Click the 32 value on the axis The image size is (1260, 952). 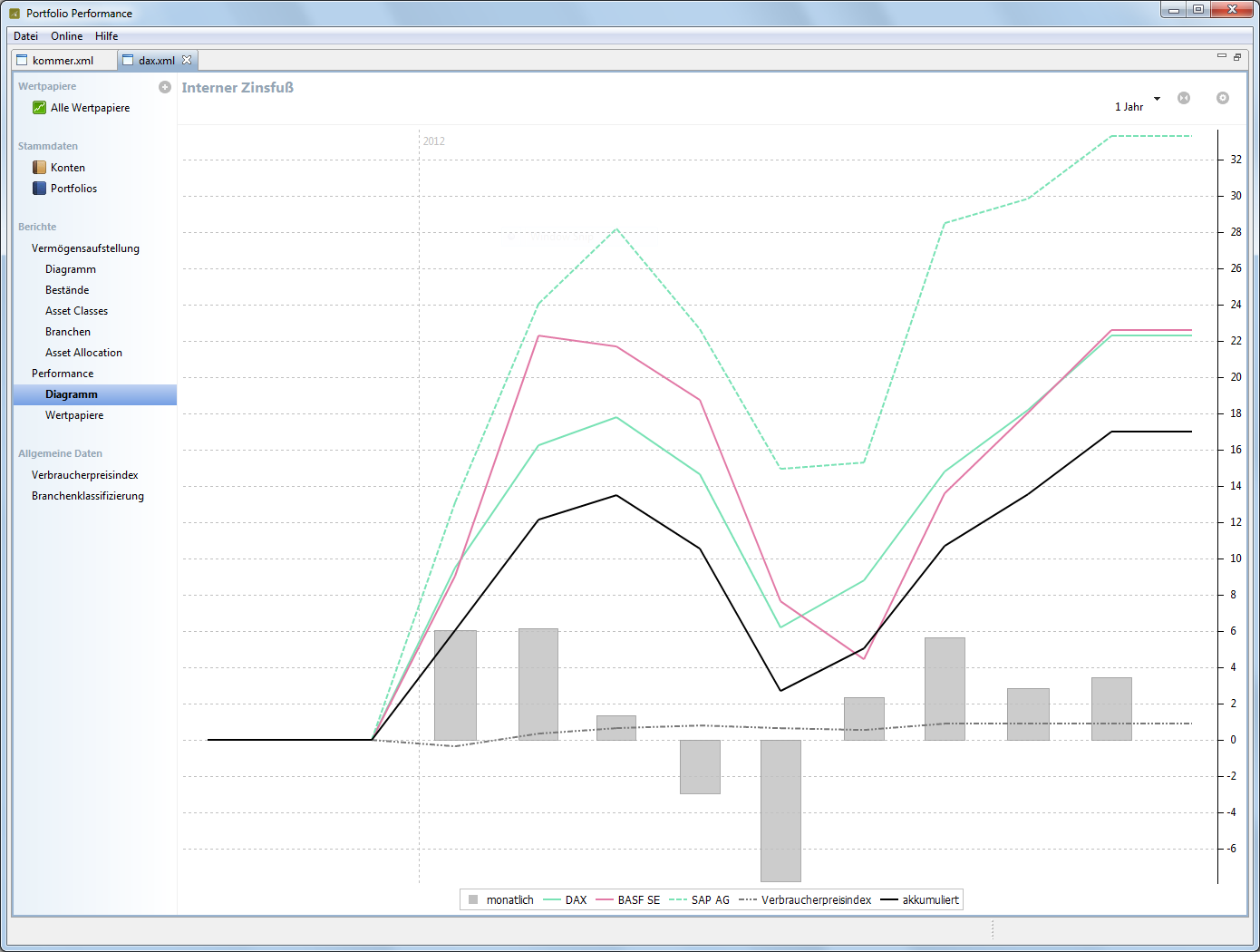pyautogui.click(x=1236, y=160)
